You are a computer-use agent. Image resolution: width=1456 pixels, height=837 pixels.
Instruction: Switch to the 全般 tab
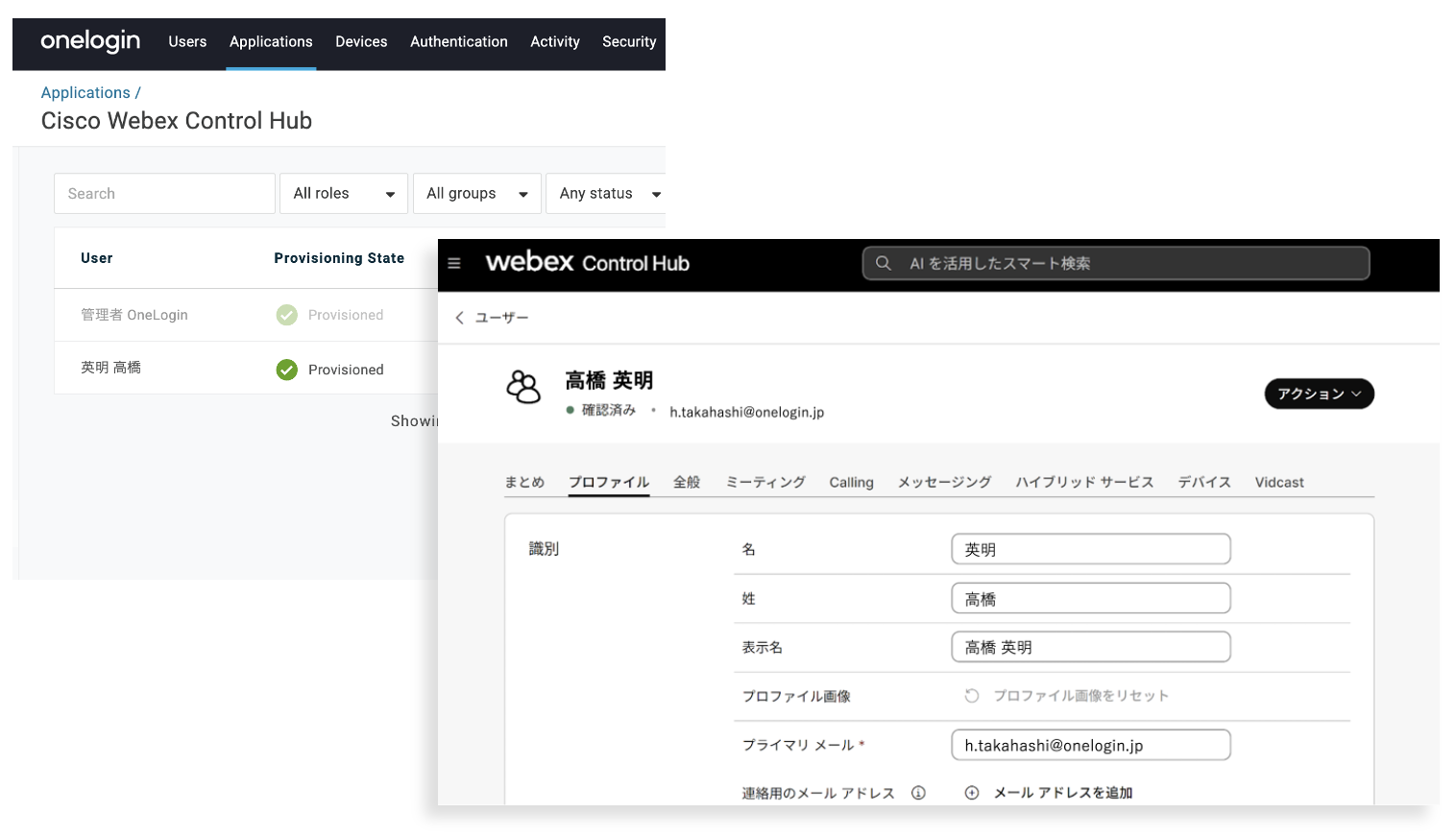(687, 482)
